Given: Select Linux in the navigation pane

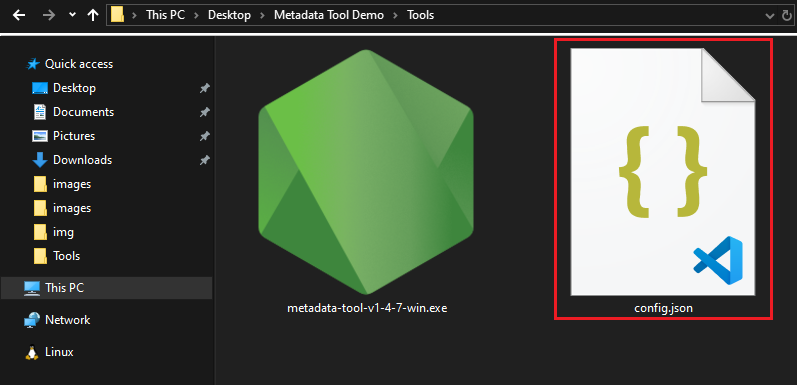Looking at the screenshot, I should click(x=59, y=352).
